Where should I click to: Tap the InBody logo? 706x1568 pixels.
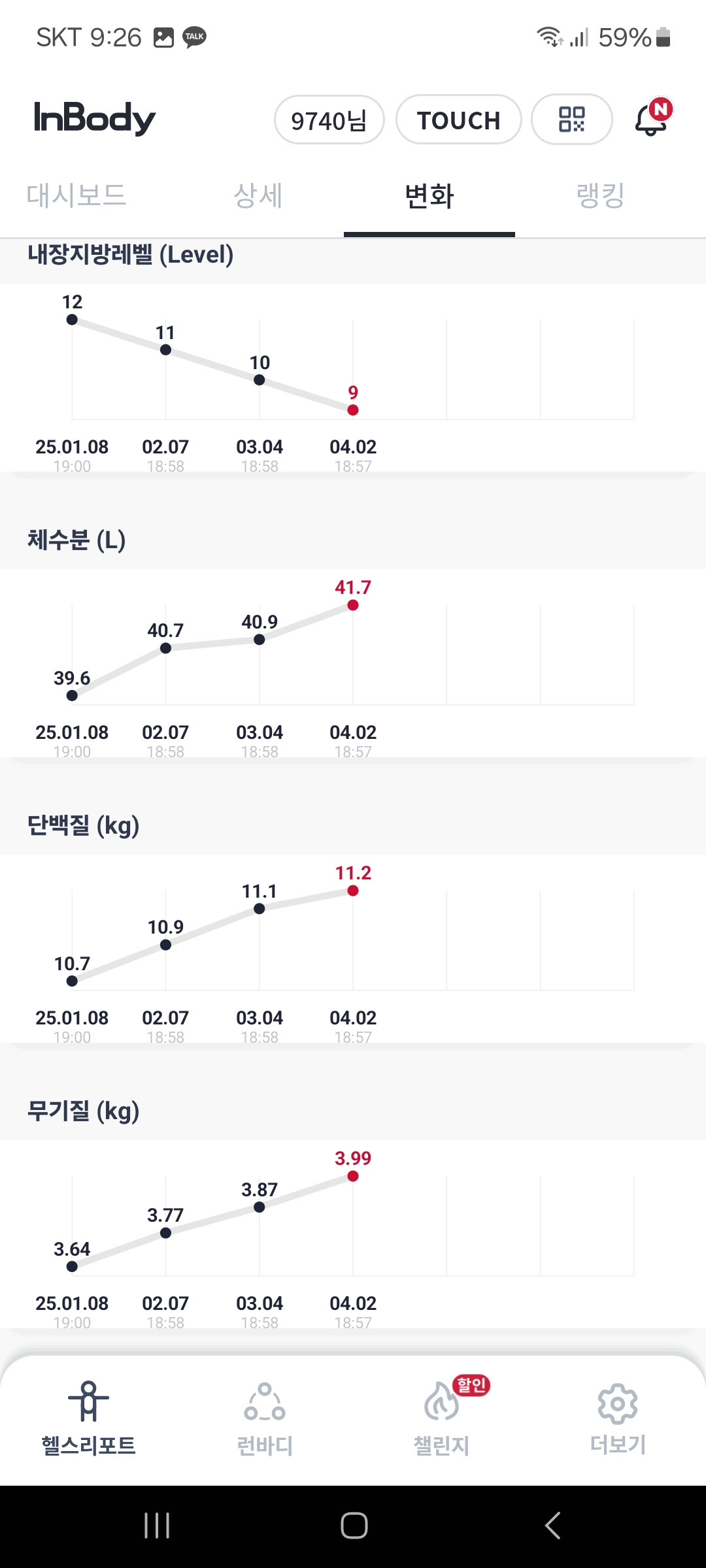click(95, 118)
